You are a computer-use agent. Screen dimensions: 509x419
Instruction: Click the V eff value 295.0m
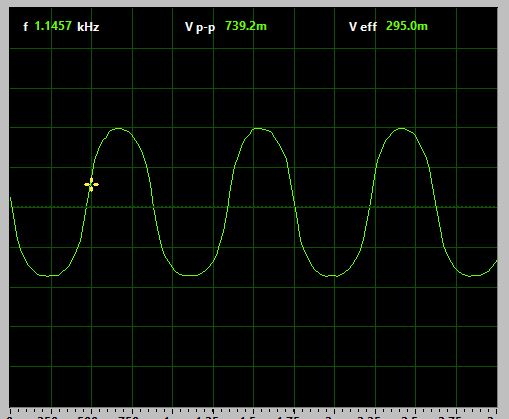(407, 26)
